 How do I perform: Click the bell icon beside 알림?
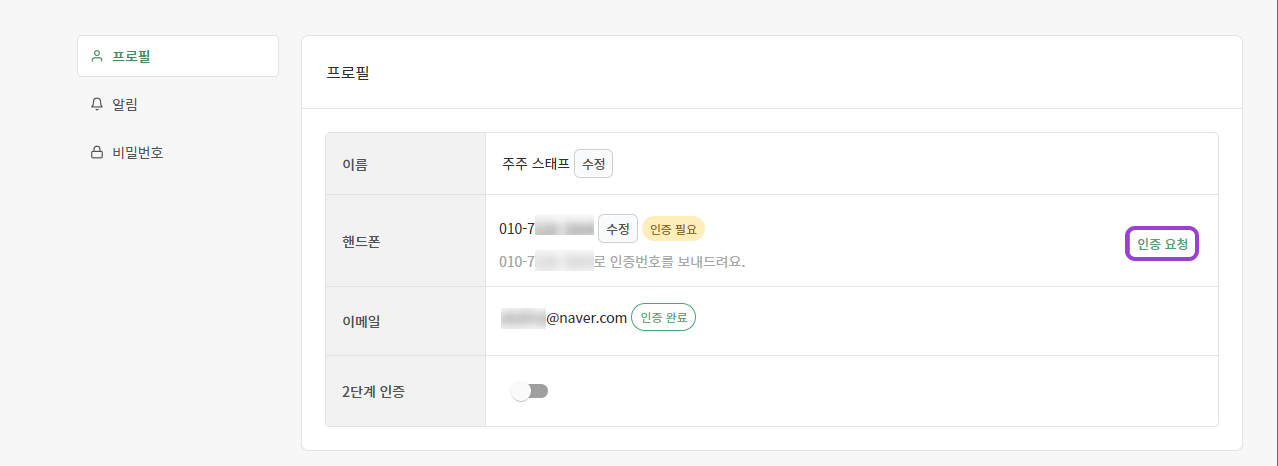[x=97, y=104]
